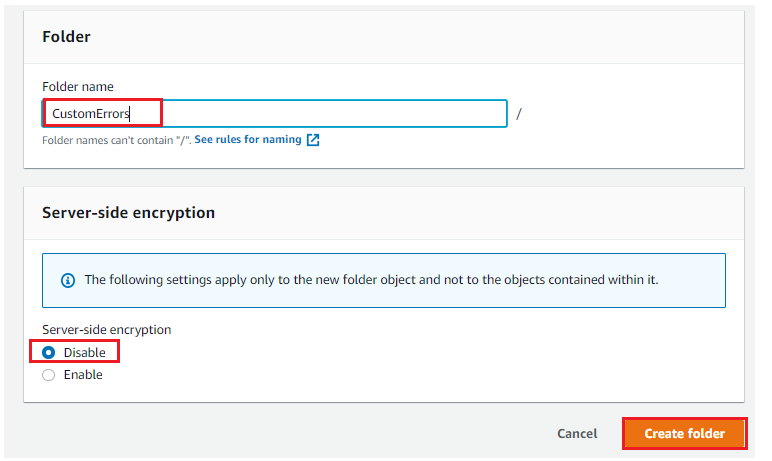This screenshot has height=461, width=772.
Task: Click the hint text 'Folder names can't contain'
Action: 117,140
